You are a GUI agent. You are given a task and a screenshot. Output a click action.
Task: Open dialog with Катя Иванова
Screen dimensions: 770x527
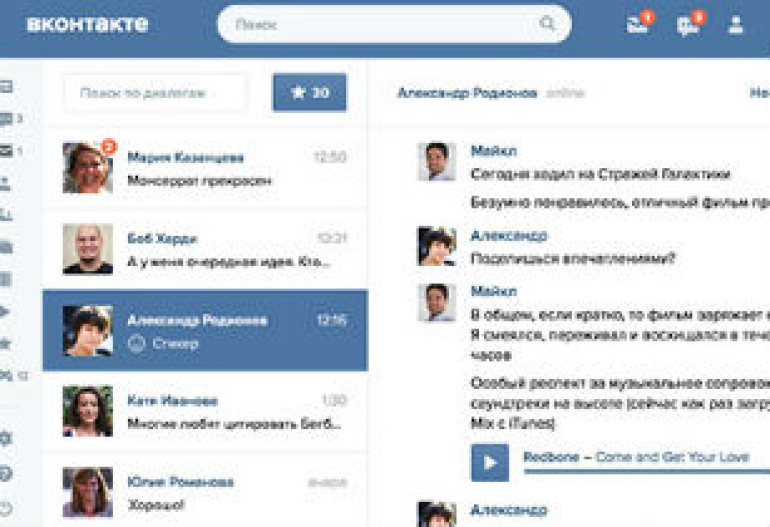click(x=205, y=411)
